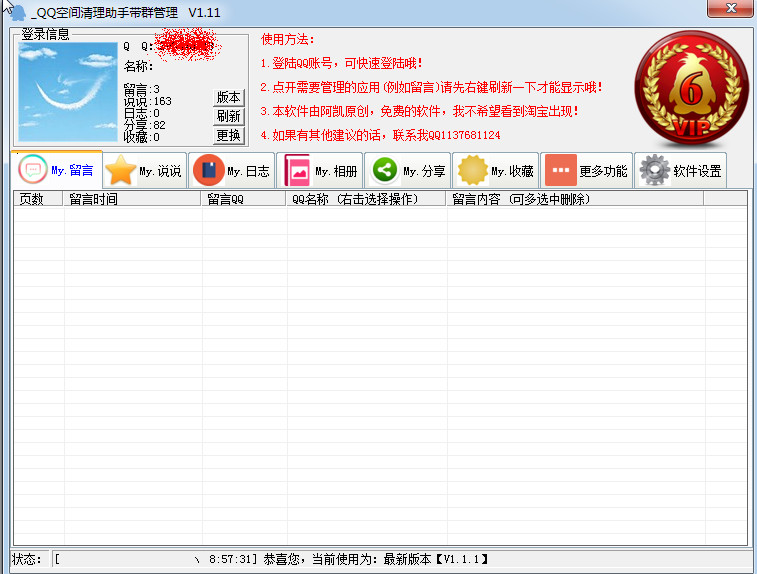The width and height of the screenshot is (757, 574).
Task: Click the 说说:163 count text
Action: (147, 101)
